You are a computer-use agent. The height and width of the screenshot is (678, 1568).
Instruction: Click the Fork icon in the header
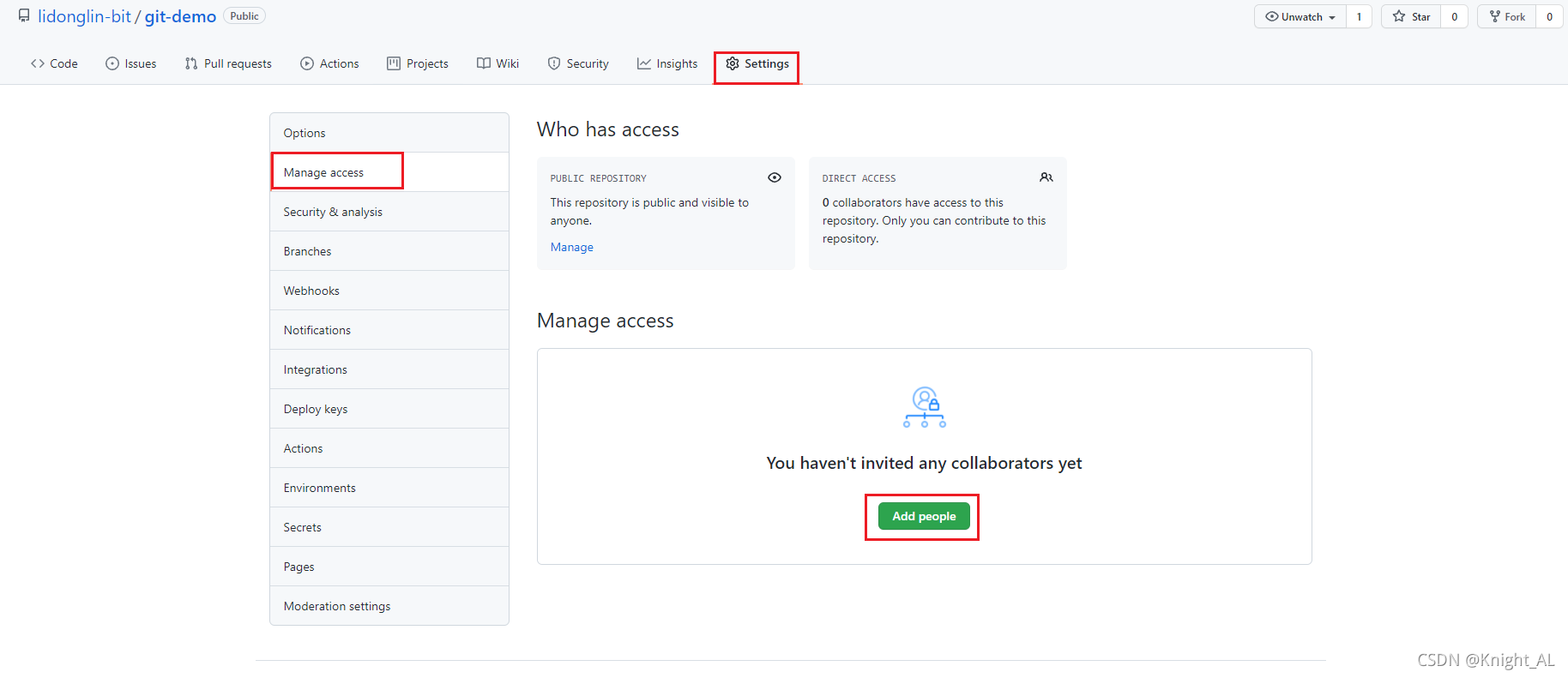1495,16
